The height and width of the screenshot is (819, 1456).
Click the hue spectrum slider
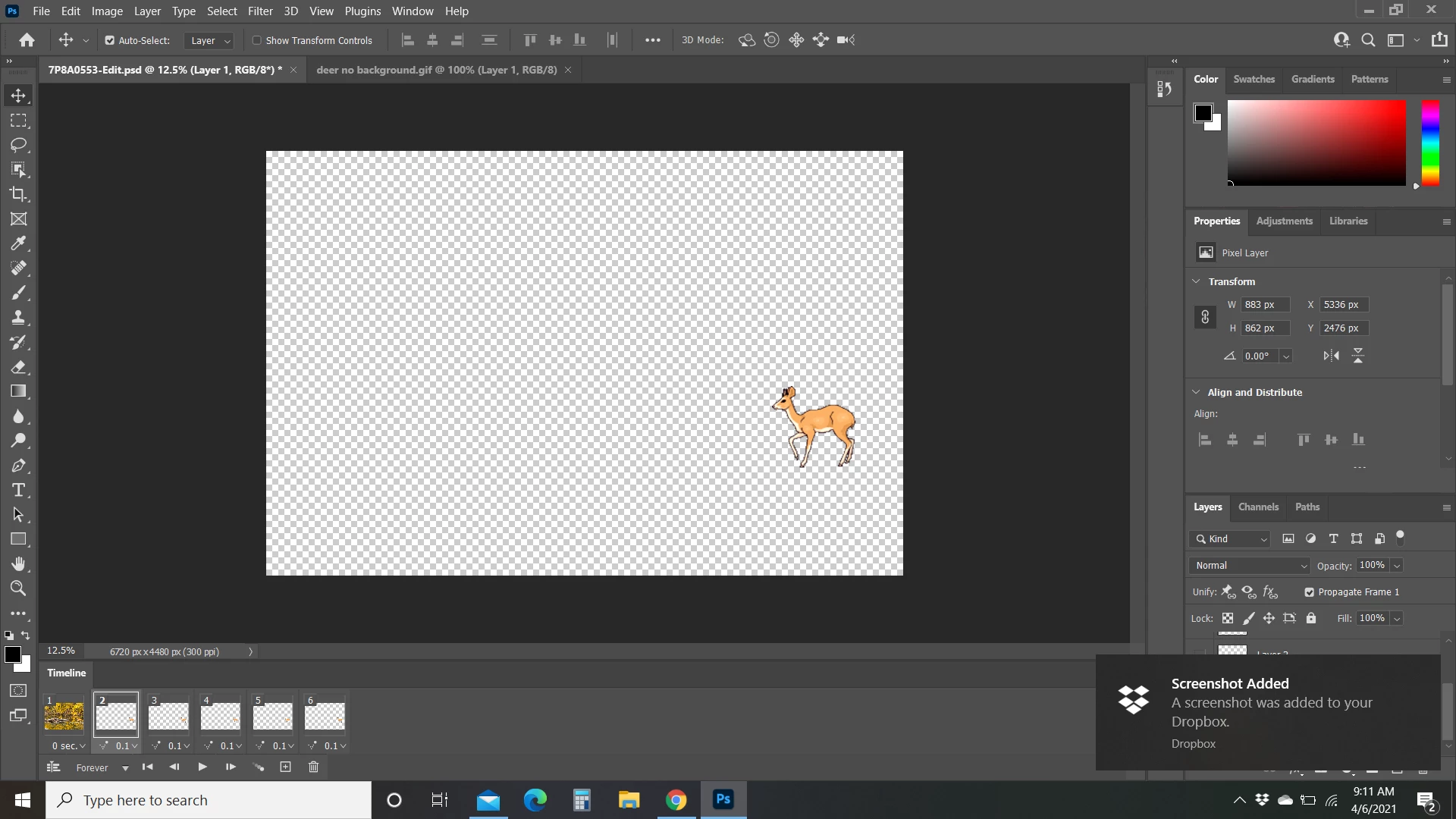(x=1430, y=143)
